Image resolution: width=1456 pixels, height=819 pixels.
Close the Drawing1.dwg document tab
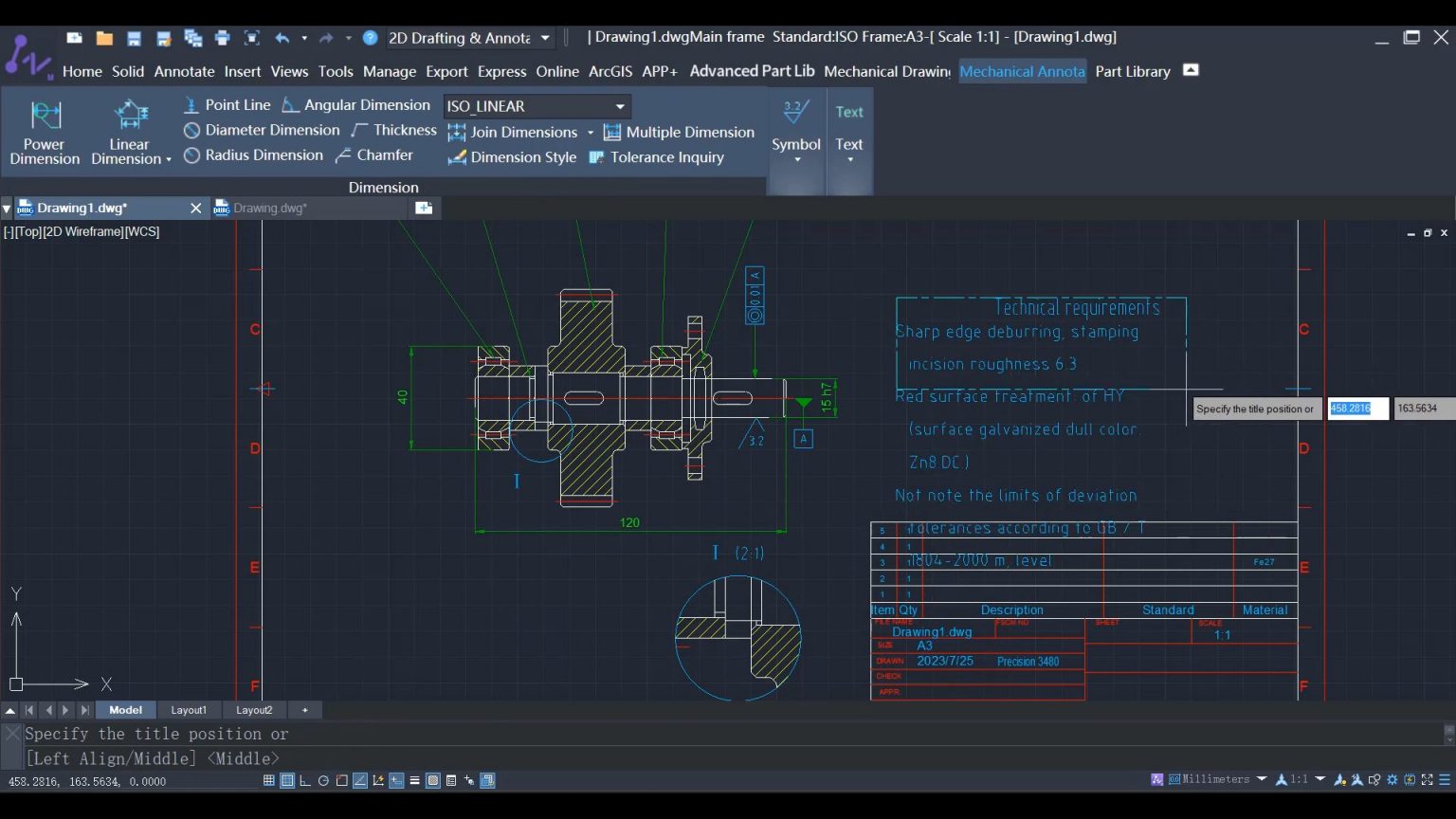(x=196, y=209)
